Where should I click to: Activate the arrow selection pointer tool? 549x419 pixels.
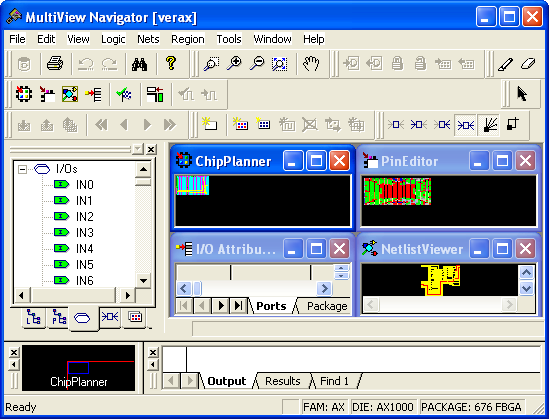522,94
